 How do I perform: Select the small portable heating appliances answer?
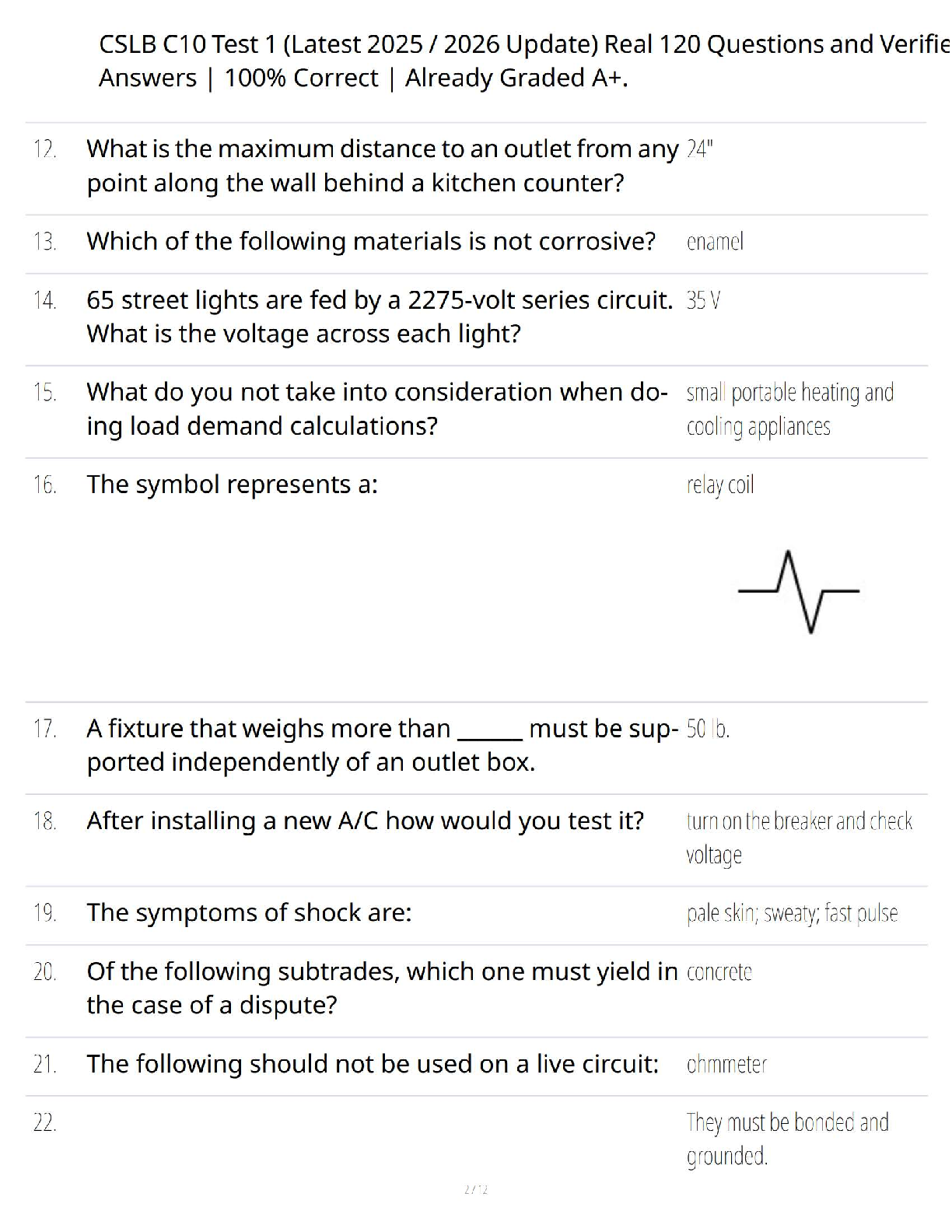click(790, 409)
